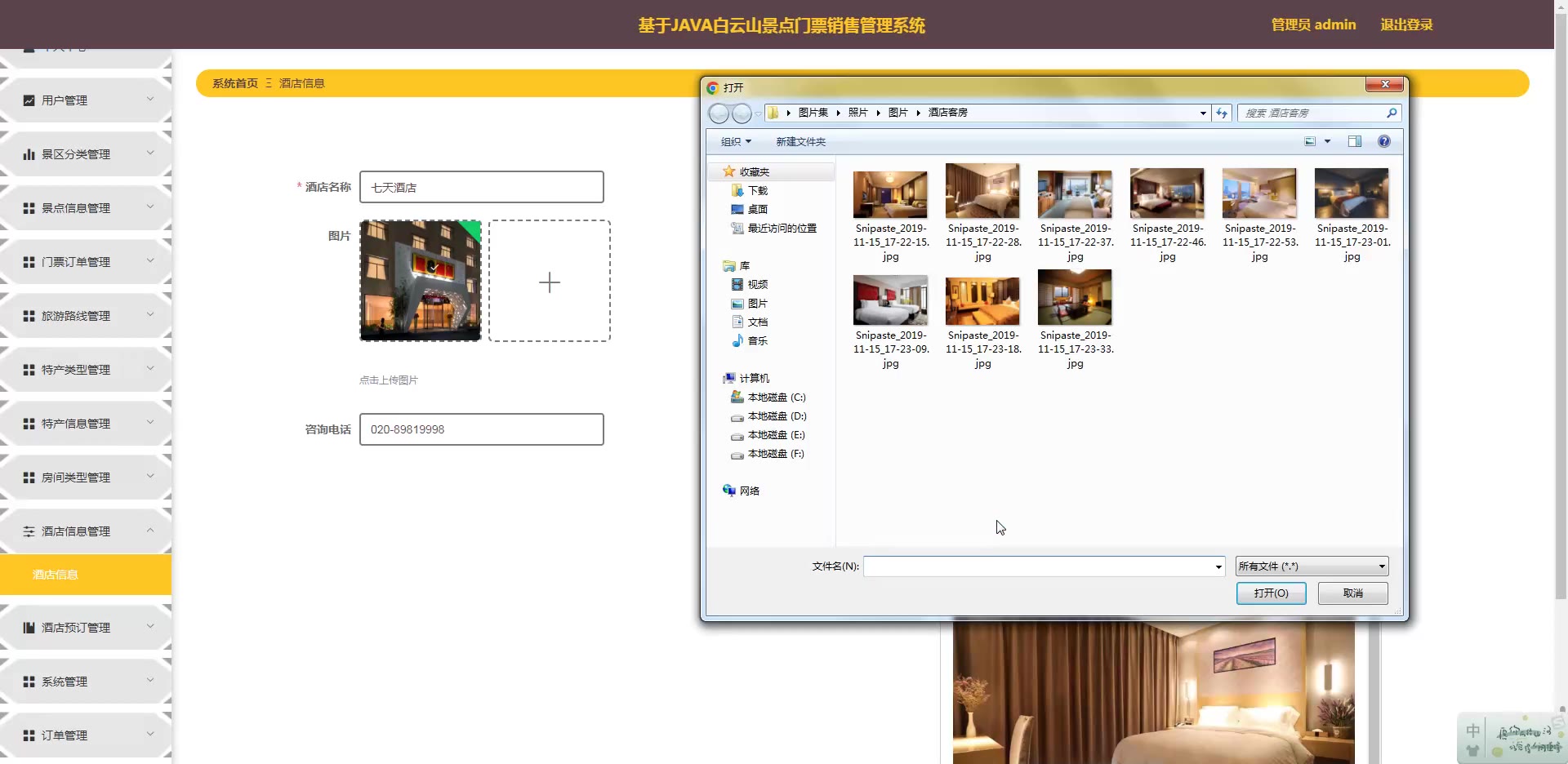Select the Favorites star folder
The height and width of the screenshot is (764, 1568).
click(x=747, y=171)
